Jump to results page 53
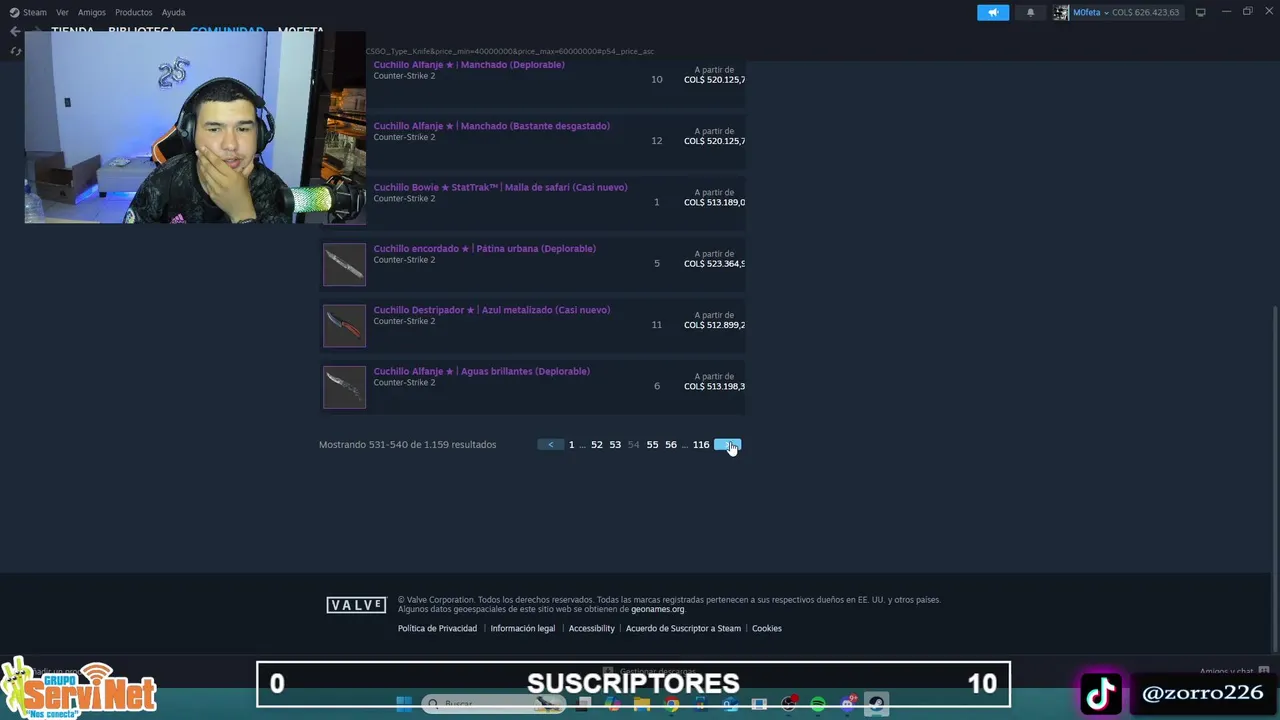 tap(615, 445)
